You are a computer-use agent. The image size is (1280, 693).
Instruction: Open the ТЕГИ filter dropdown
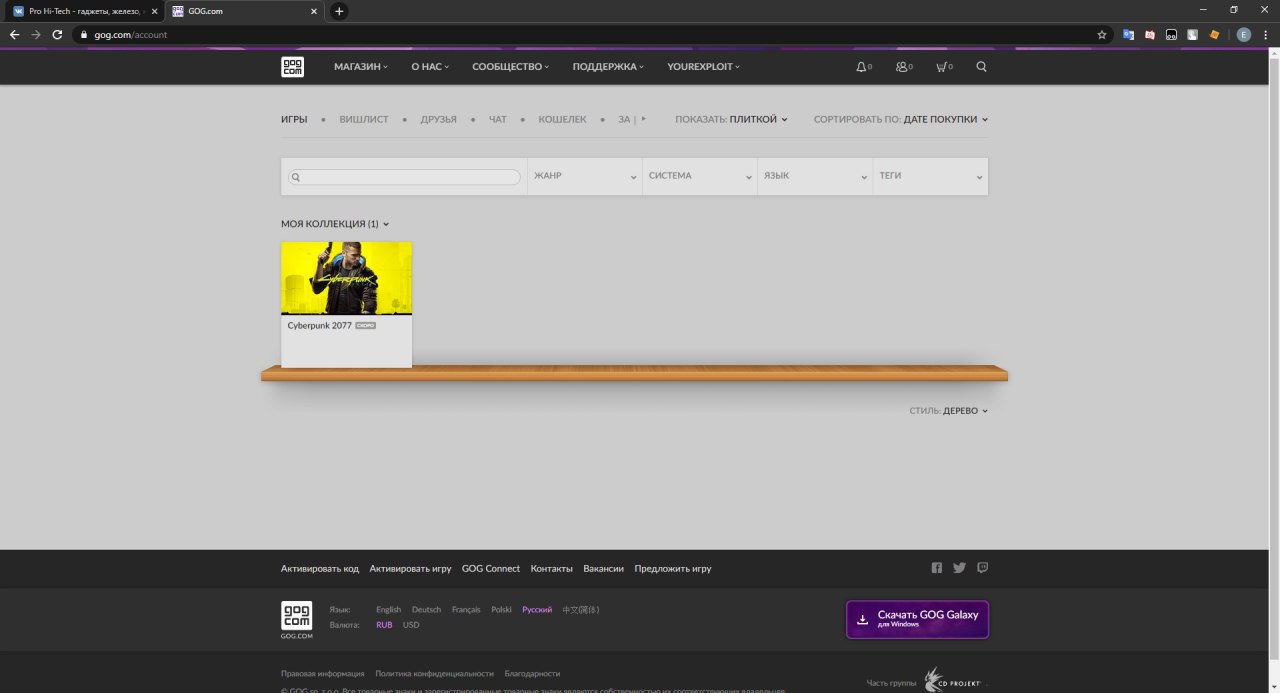(x=930, y=176)
